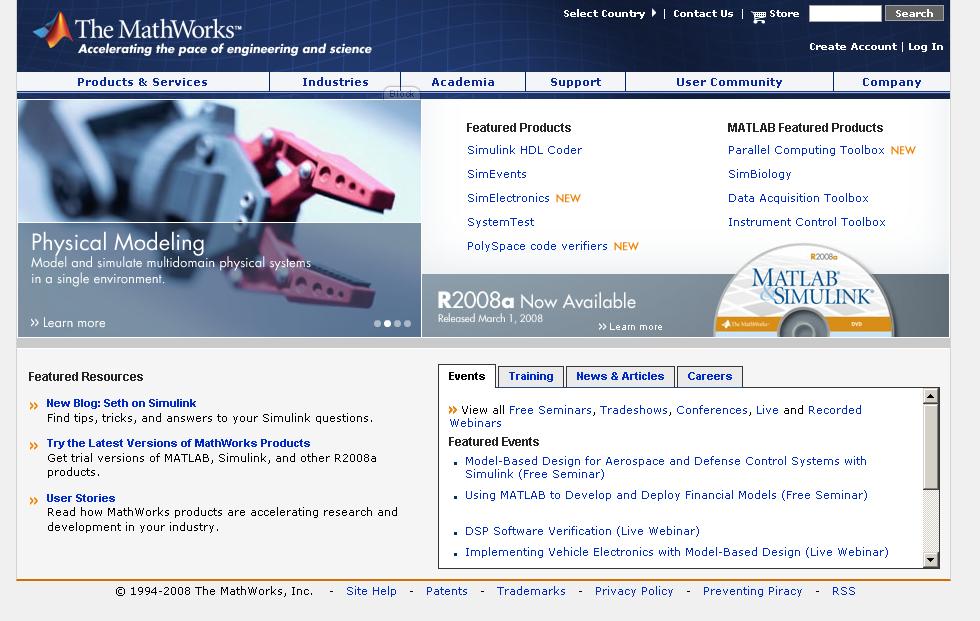Open the Company menu

892,82
